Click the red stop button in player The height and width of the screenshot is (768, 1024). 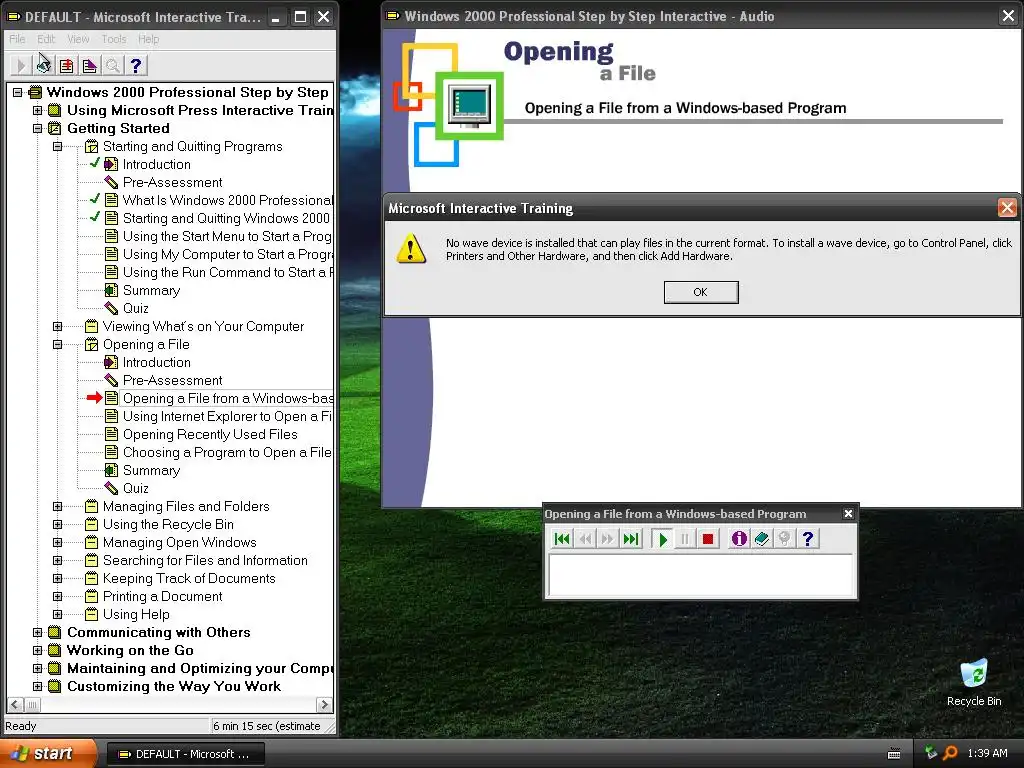(707, 539)
